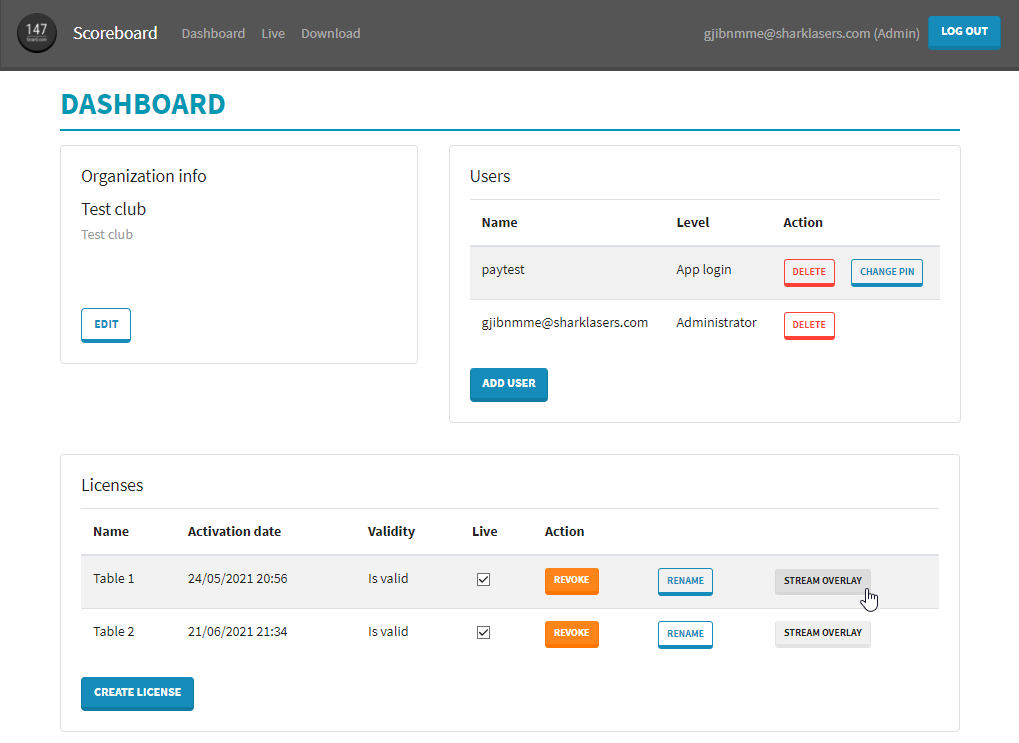Rename the Table 1 license
Screen dimensions: 1019x743
coord(685,581)
